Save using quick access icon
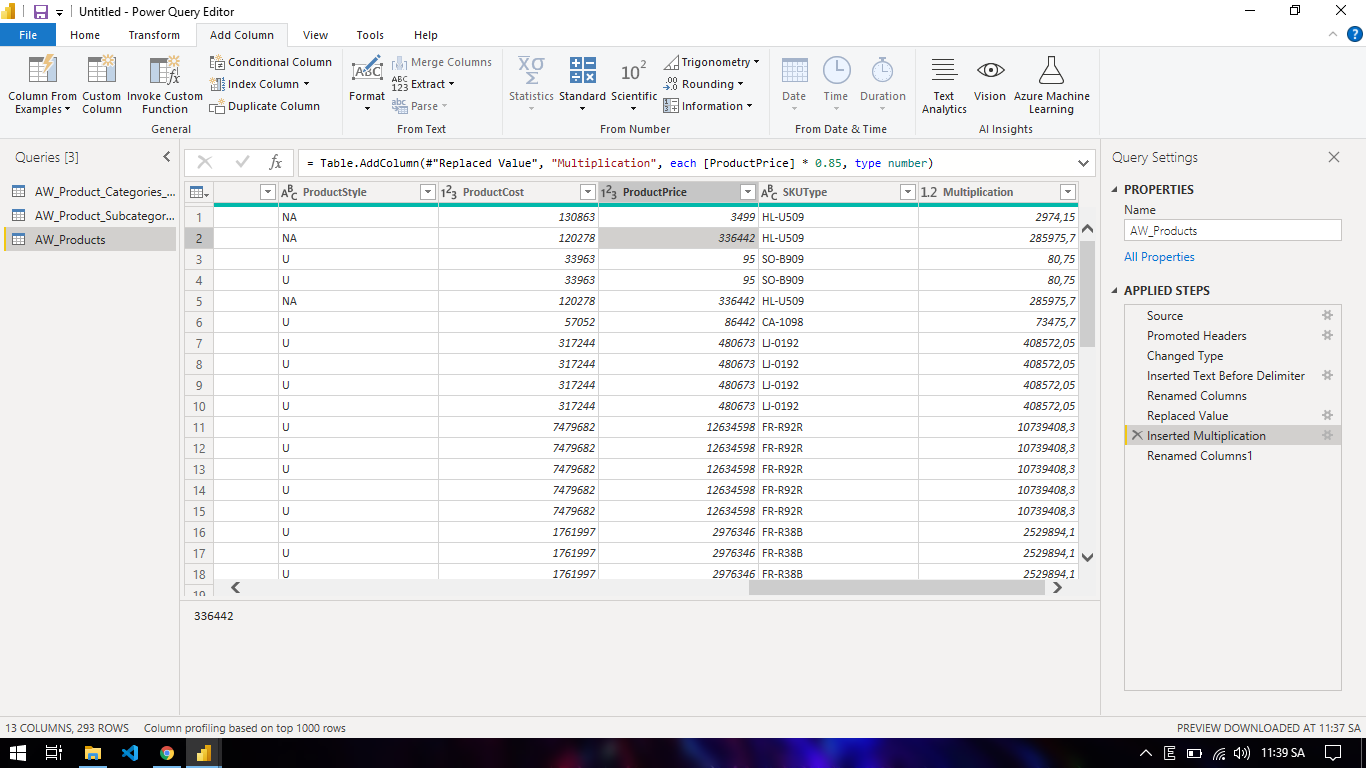Viewport: 1366px width, 768px height. tap(41, 12)
